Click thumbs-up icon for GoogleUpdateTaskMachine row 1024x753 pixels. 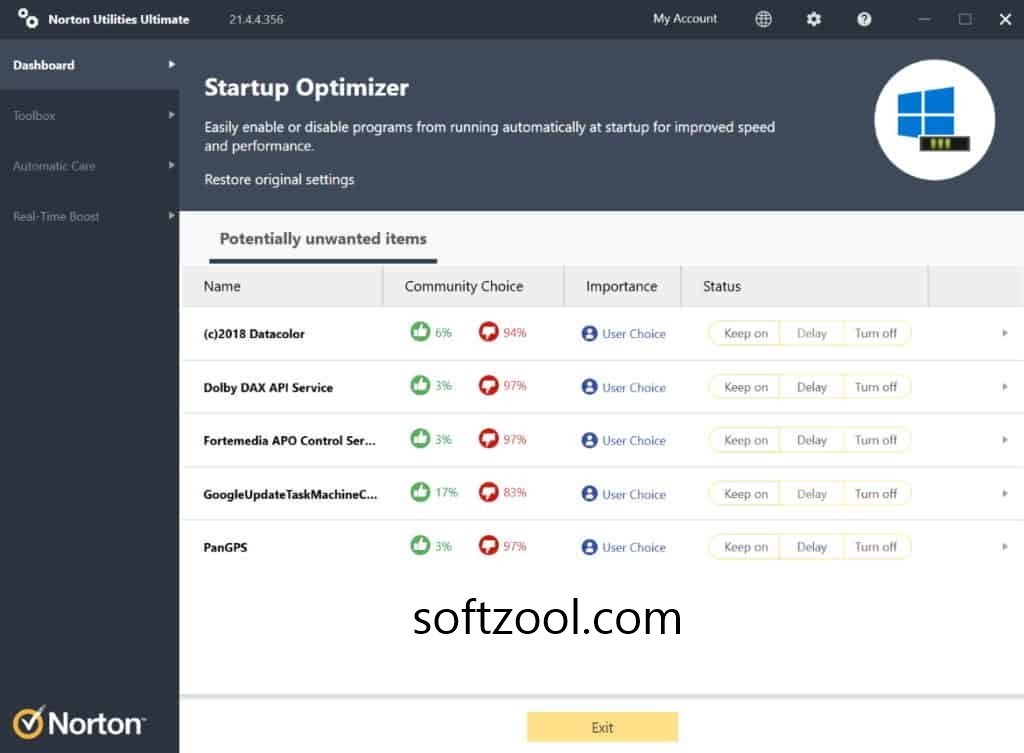click(420, 492)
